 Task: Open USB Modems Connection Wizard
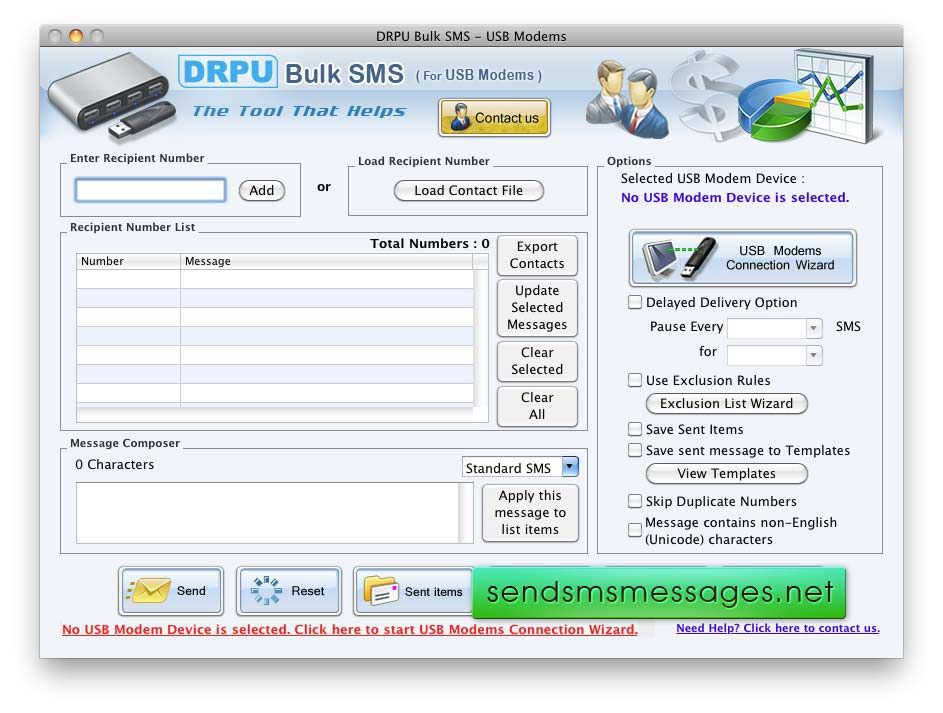point(743,259)
